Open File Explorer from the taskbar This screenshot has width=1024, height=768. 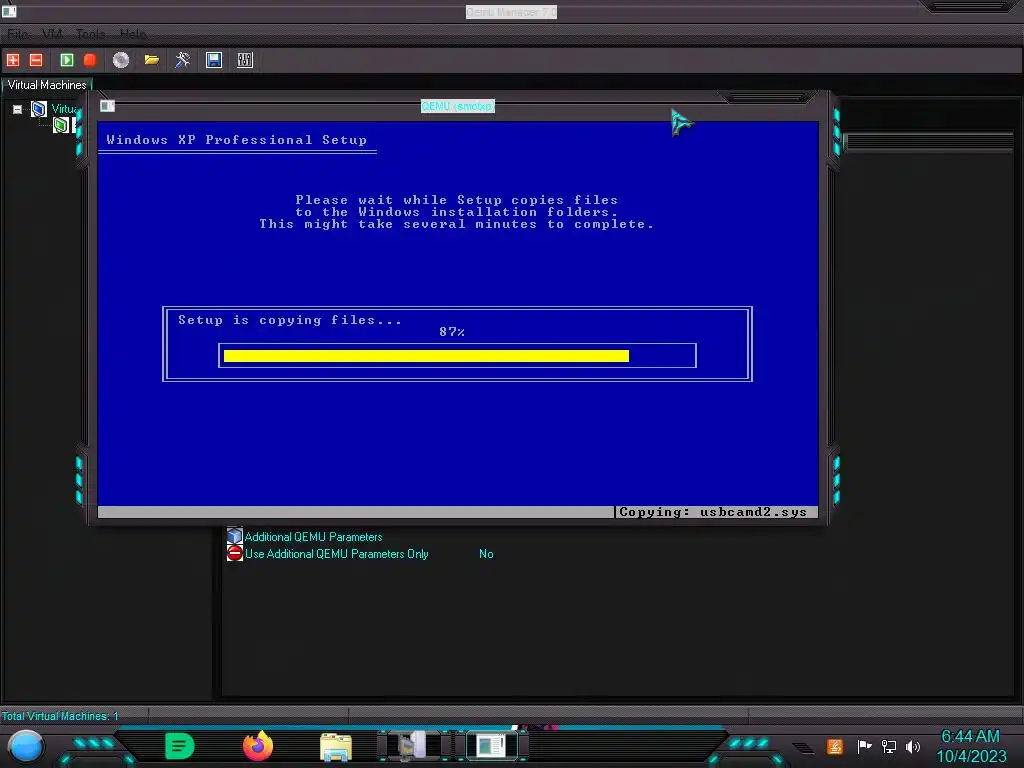pos(336,747)
